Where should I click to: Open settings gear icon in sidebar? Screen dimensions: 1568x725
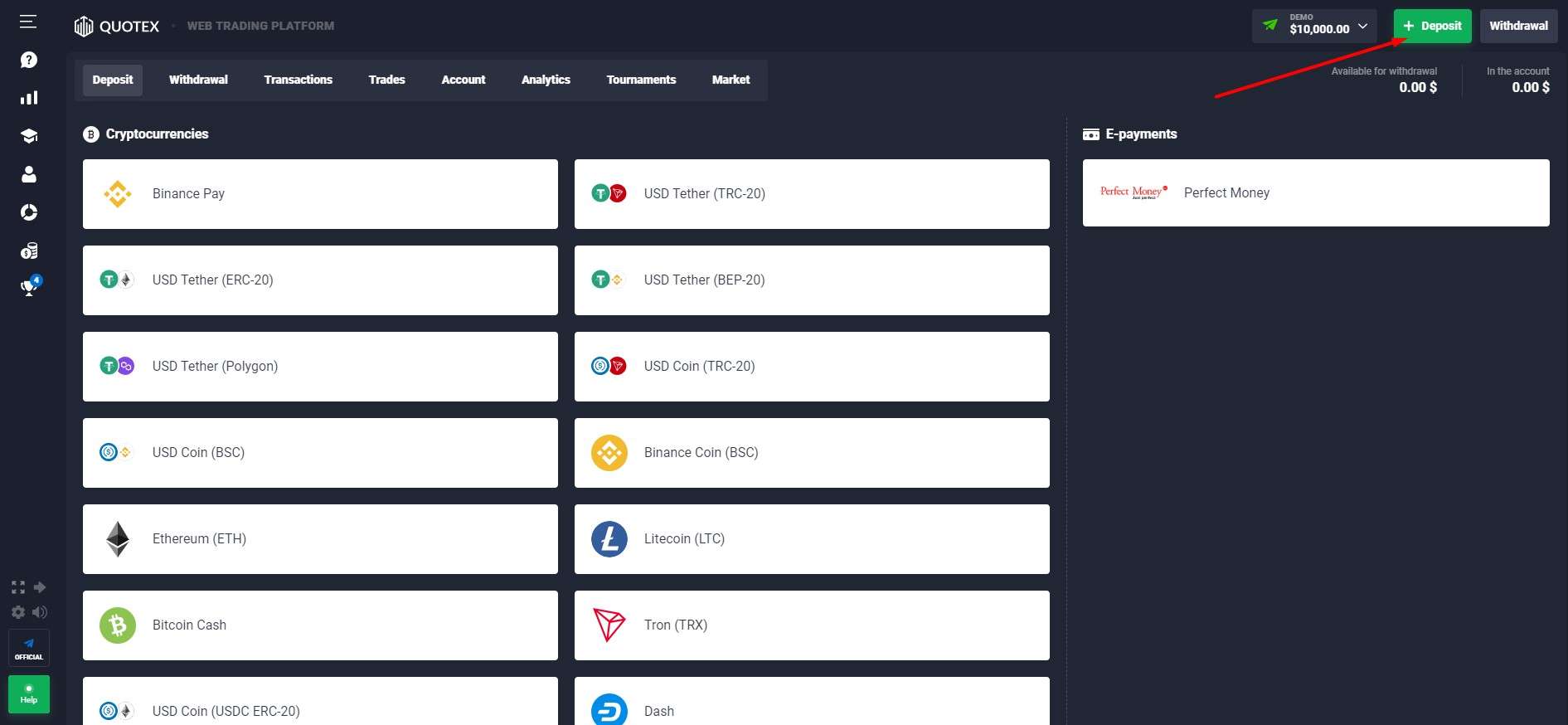[18, 612]
